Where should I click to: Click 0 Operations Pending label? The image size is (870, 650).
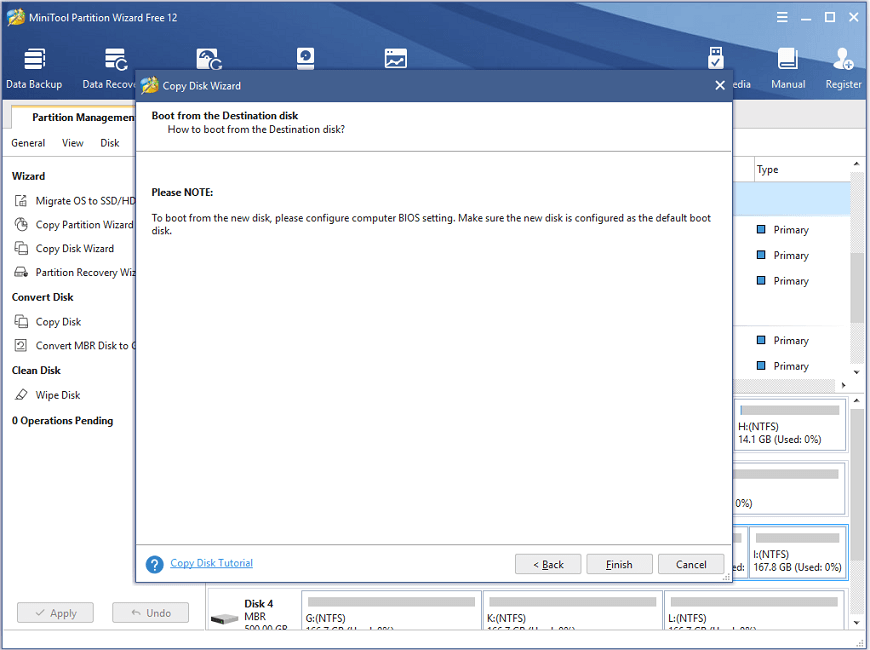point(62,421)
